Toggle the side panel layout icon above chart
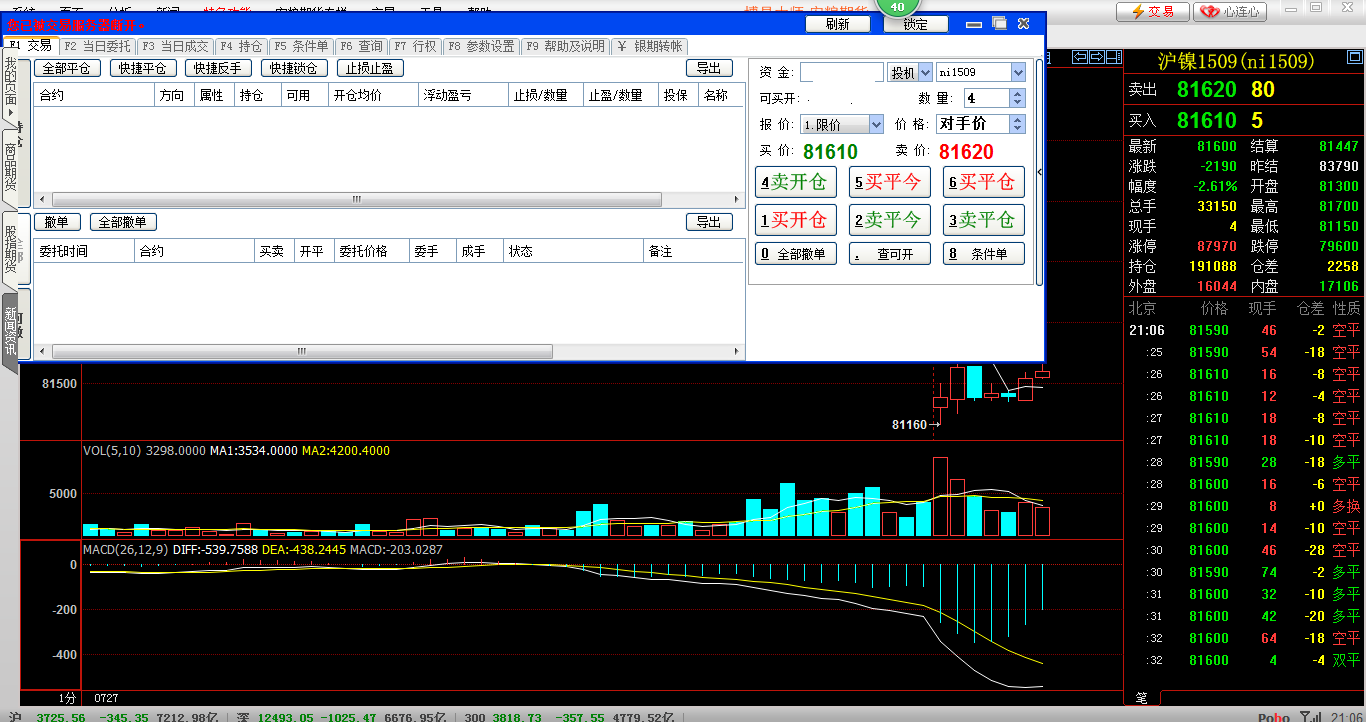Viewport: 1366px width, 722px height. (x=1113, y=57)
